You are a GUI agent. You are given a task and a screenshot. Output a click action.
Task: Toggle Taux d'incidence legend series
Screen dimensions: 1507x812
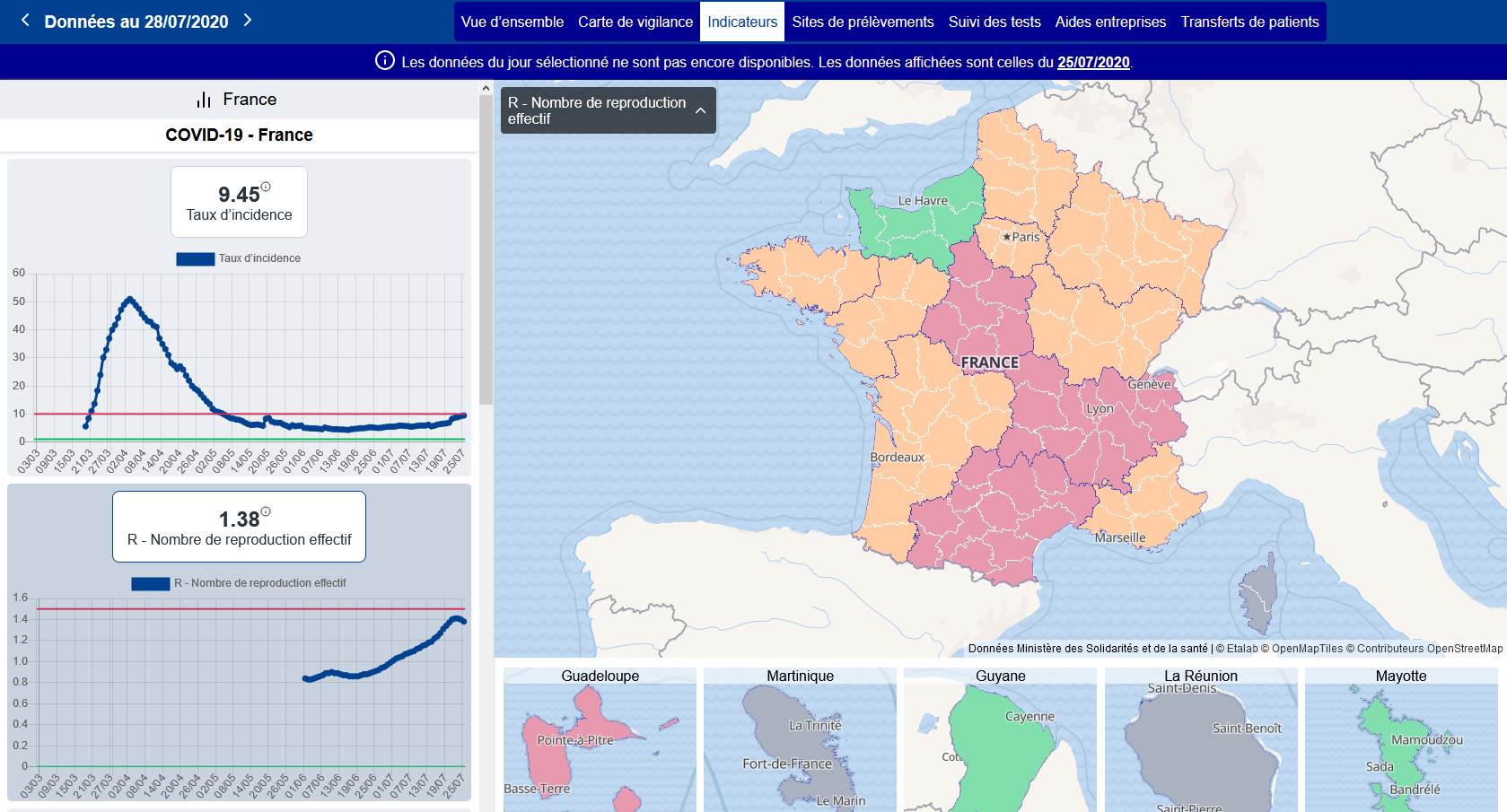coord(239,258)
